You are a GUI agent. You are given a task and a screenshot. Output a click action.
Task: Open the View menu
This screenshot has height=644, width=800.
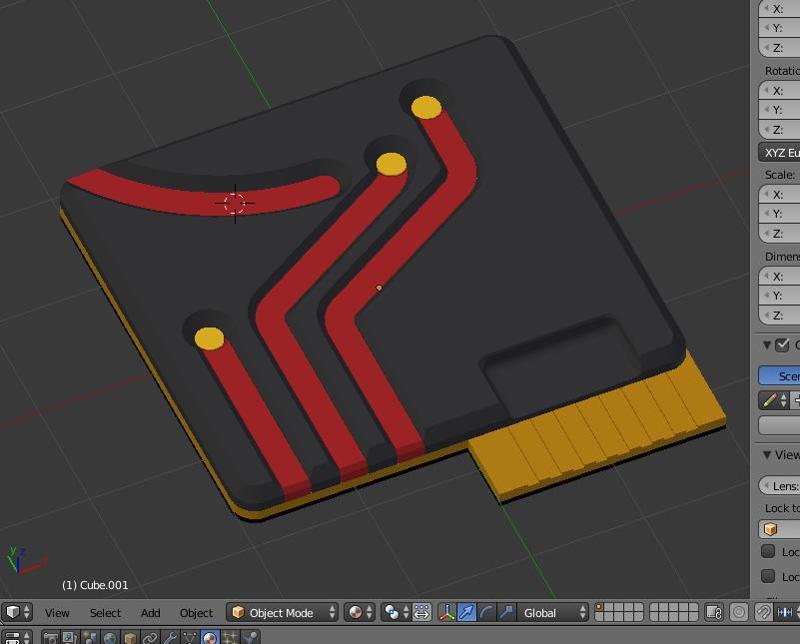click(x=57, y=613)
